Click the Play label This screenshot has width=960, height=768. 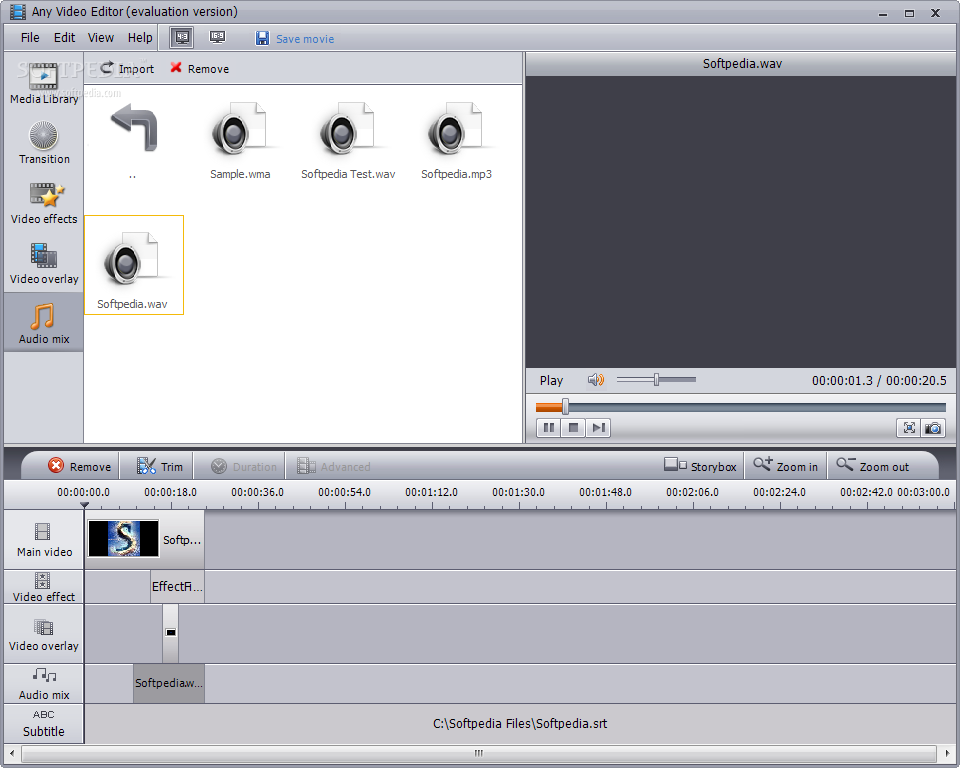[551, 380]
